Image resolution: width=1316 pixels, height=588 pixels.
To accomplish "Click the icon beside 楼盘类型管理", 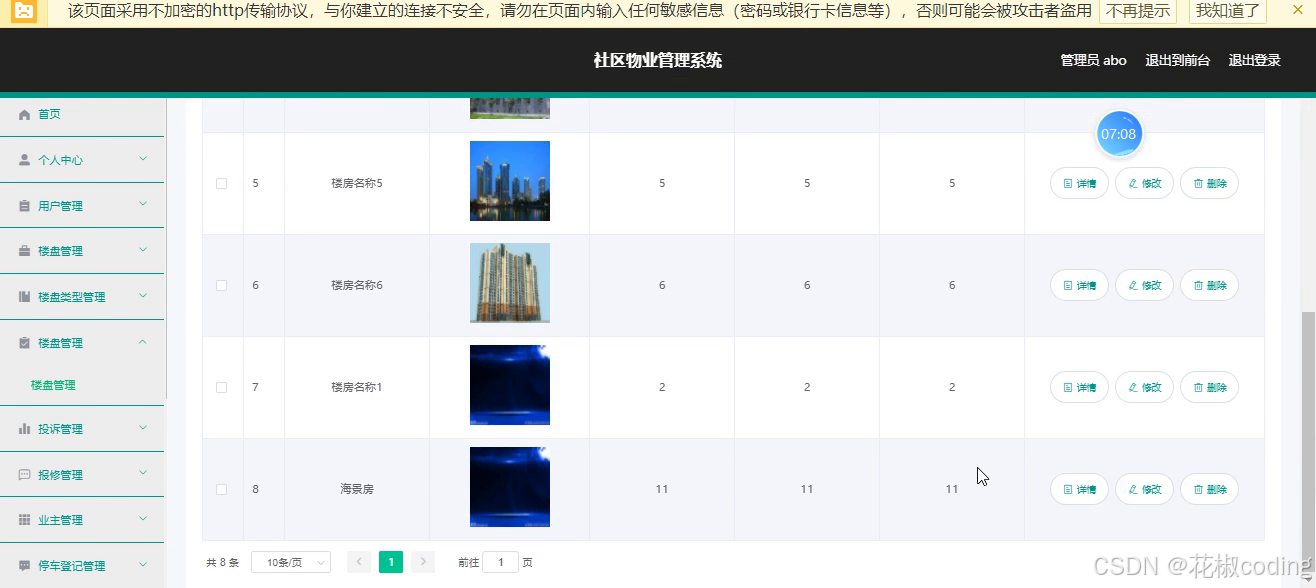I will [x=25, y=297].
